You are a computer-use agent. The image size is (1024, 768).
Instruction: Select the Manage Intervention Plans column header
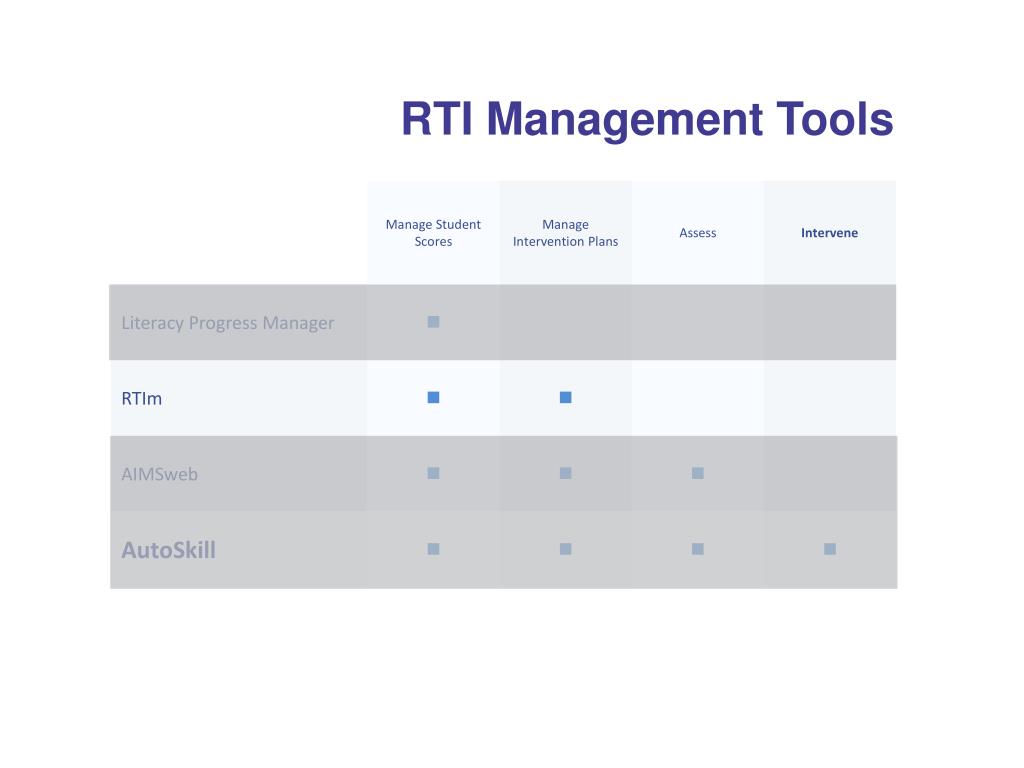click(566, 232)
